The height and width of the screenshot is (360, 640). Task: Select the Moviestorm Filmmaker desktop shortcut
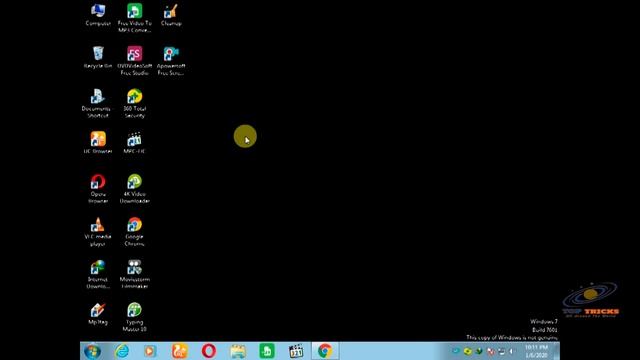click(x=134, y=274)
